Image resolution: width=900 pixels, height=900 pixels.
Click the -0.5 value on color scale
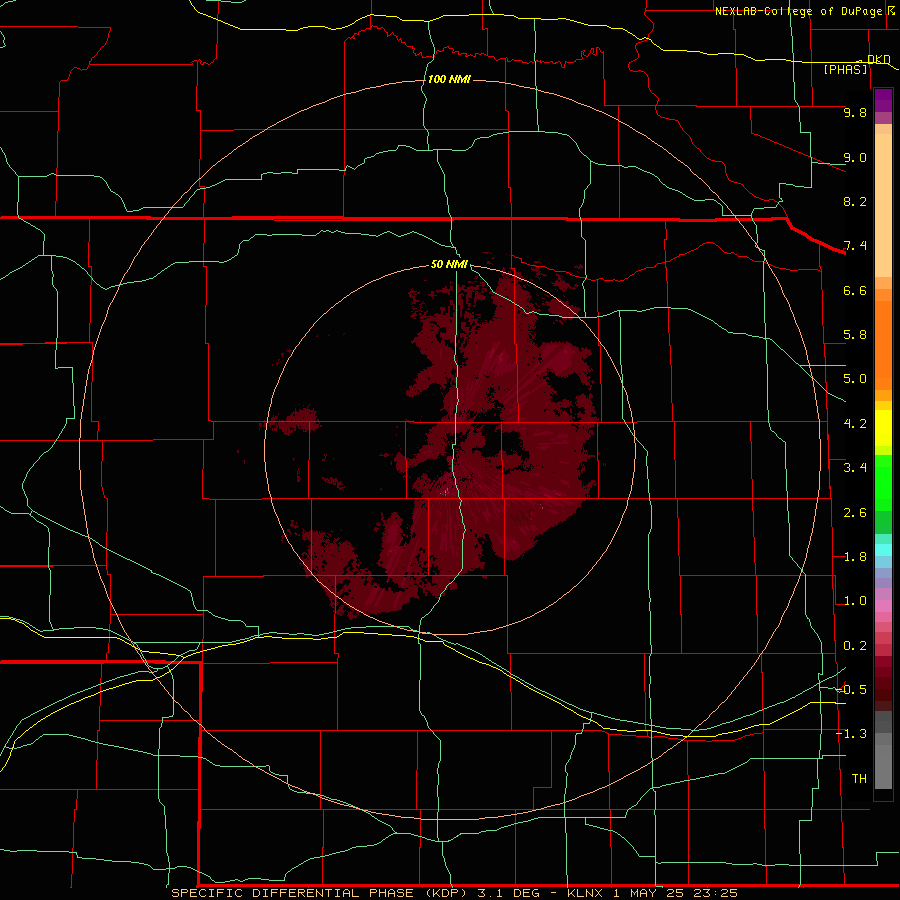tap(851, 690)
